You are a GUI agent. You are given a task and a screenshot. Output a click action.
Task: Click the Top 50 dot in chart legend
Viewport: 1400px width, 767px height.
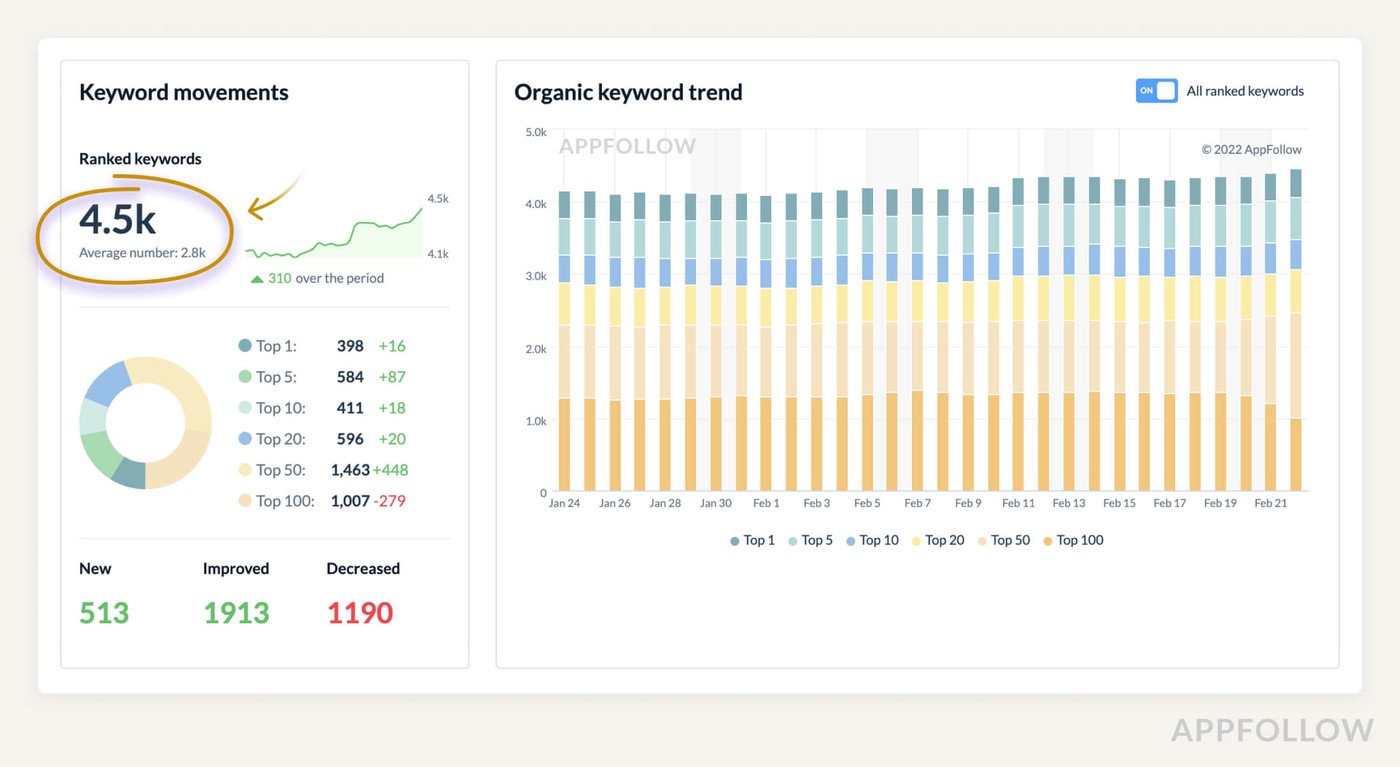point(981,541)
